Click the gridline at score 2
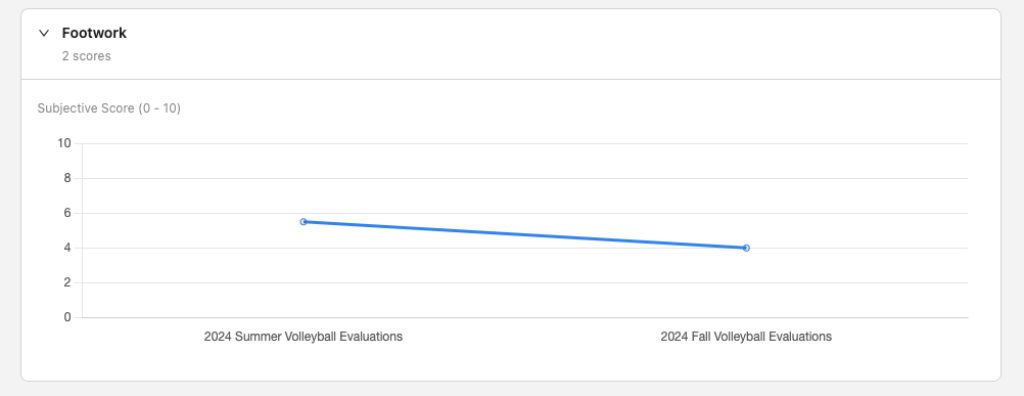This screenshot has height=396, width=1024. click(524, 283)
